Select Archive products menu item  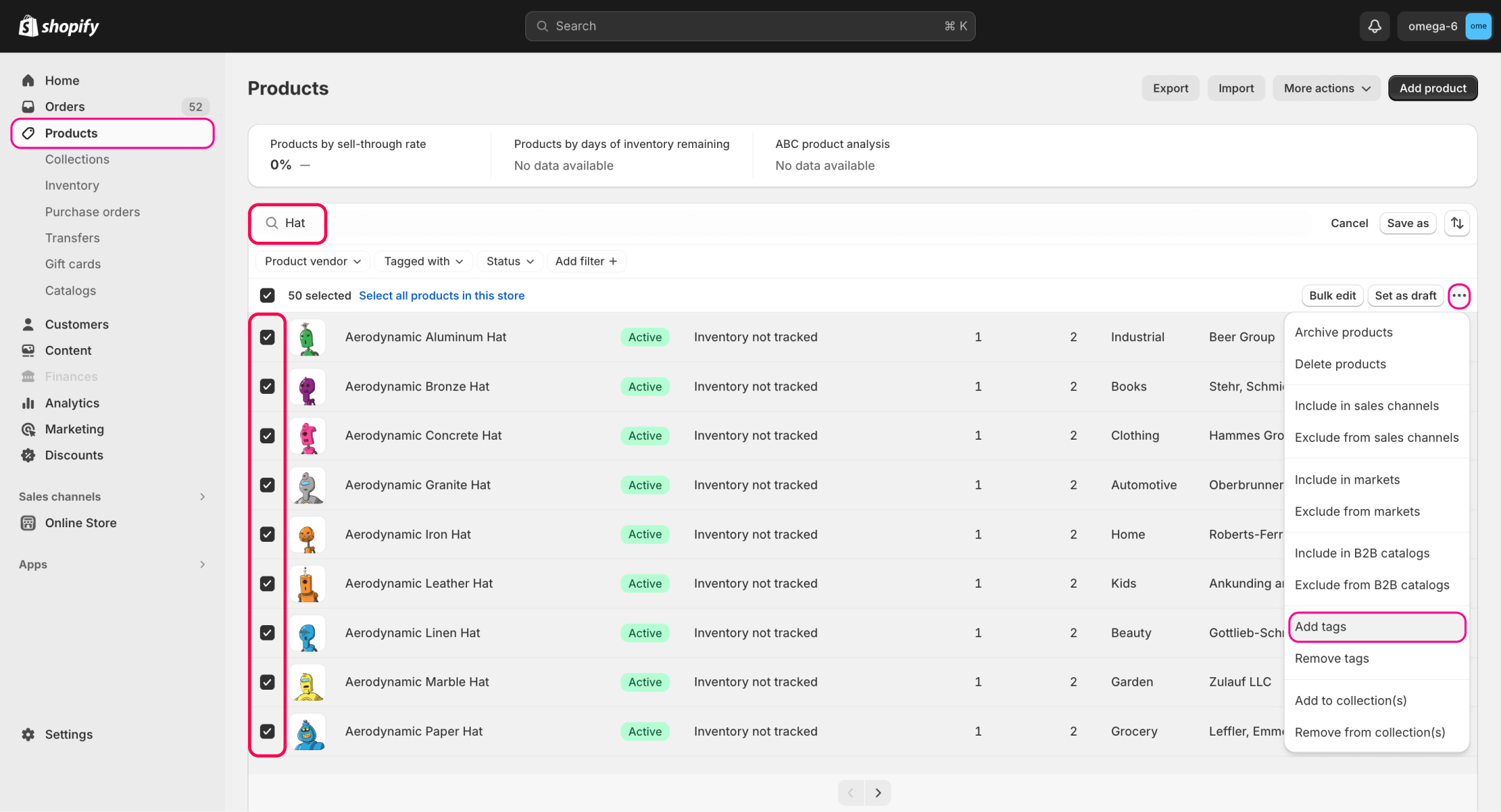pyautogui.click(x=1343, y=332)
